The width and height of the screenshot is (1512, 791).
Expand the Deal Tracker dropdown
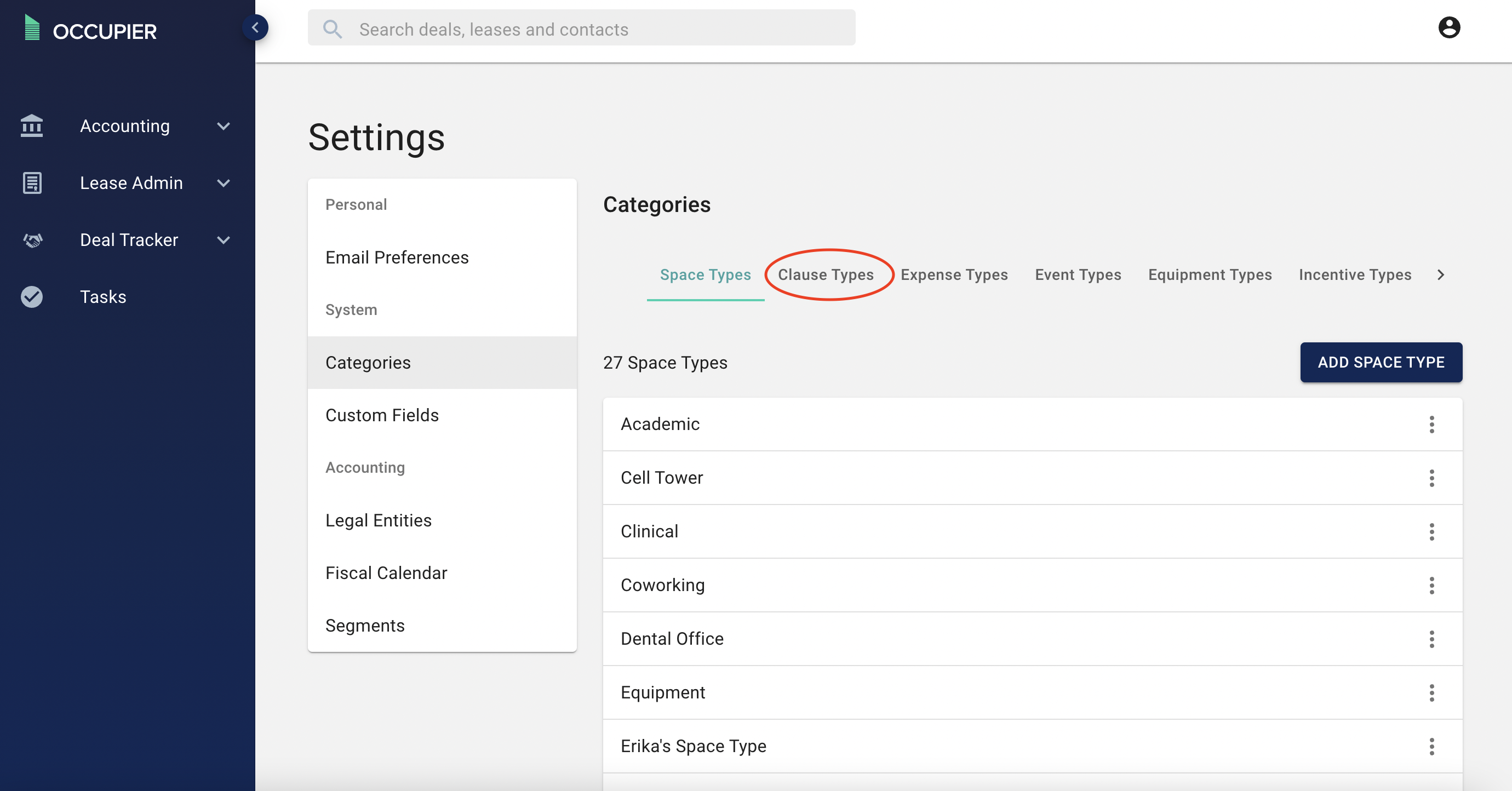tap(222, 239)
